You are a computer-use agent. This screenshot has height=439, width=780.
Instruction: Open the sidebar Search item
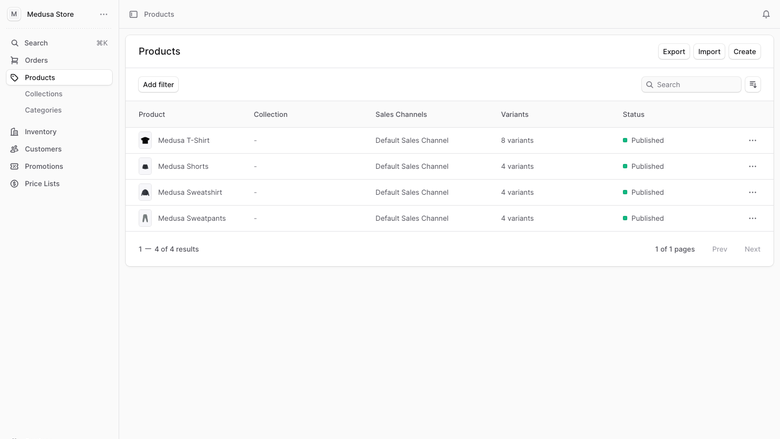(59, 43)
